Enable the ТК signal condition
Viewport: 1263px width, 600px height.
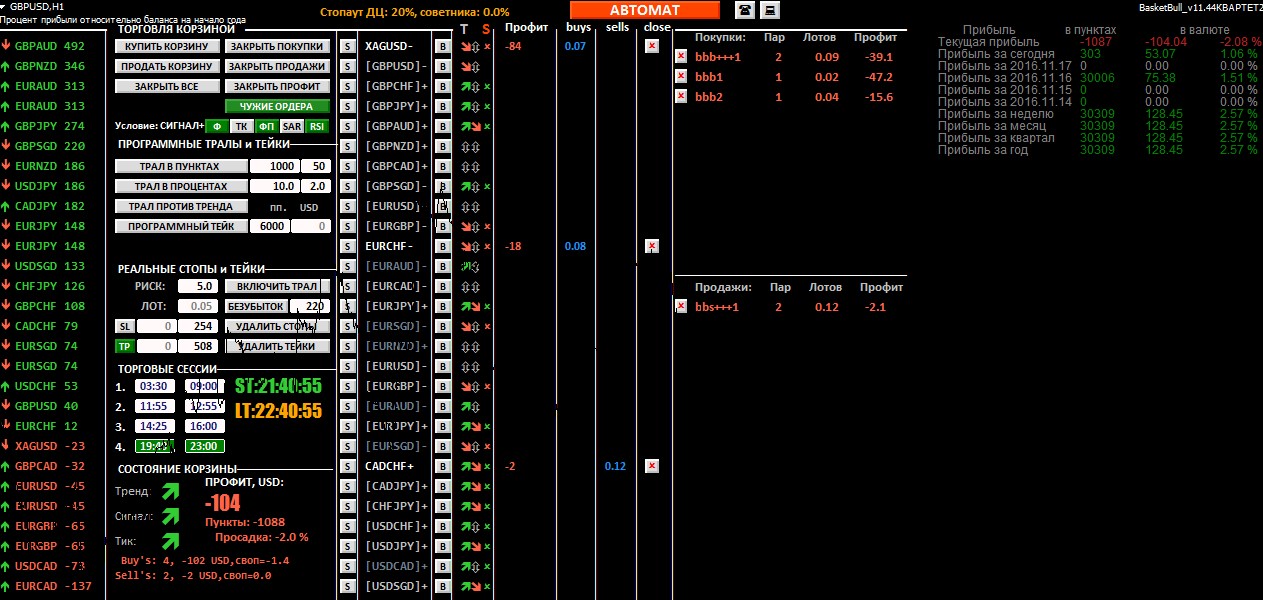click(x=241, y=126)
